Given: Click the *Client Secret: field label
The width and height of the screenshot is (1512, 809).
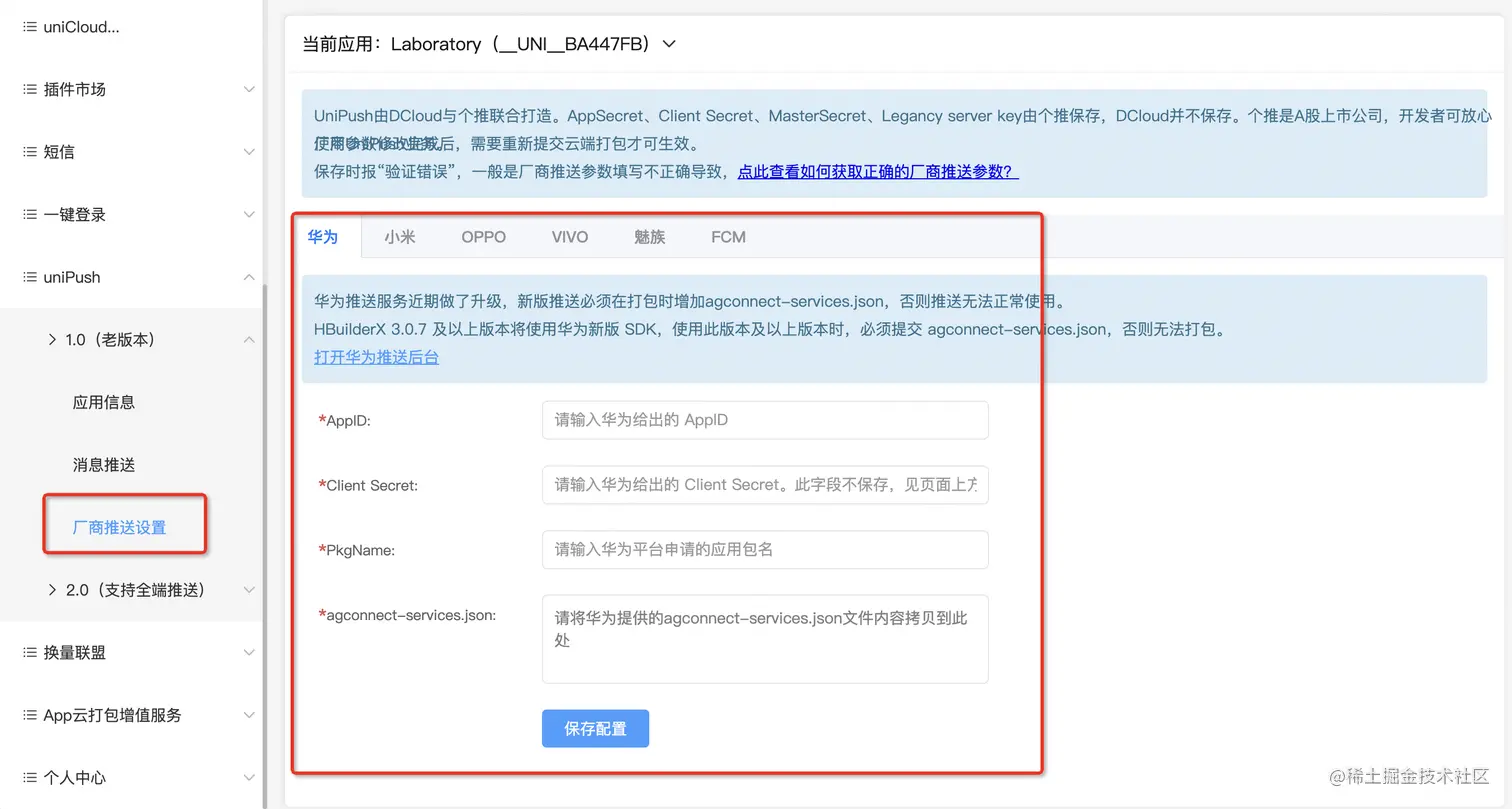Looking at the screenshot, I should [x=368, y=486].
